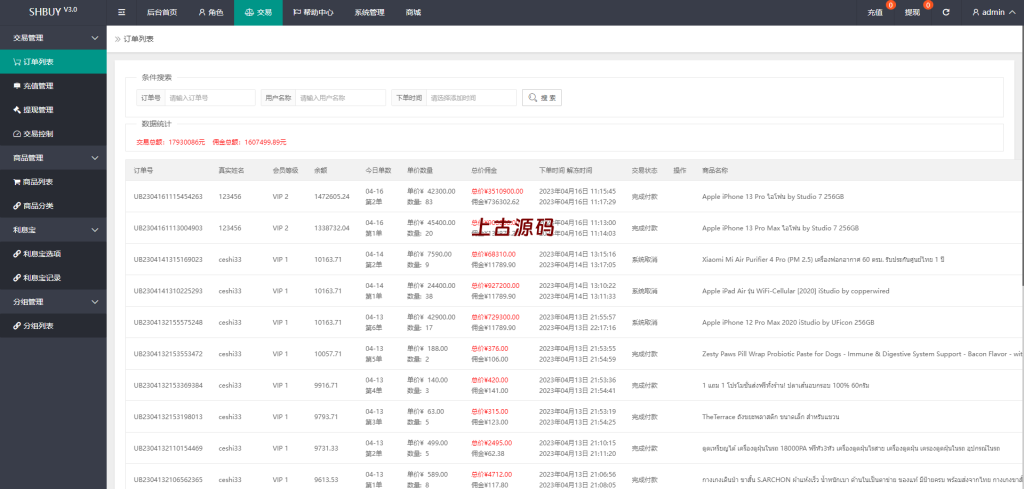
Task: Click the balance 9916.71 in the table
Action: pyautogui.click(x=326, y=385)
